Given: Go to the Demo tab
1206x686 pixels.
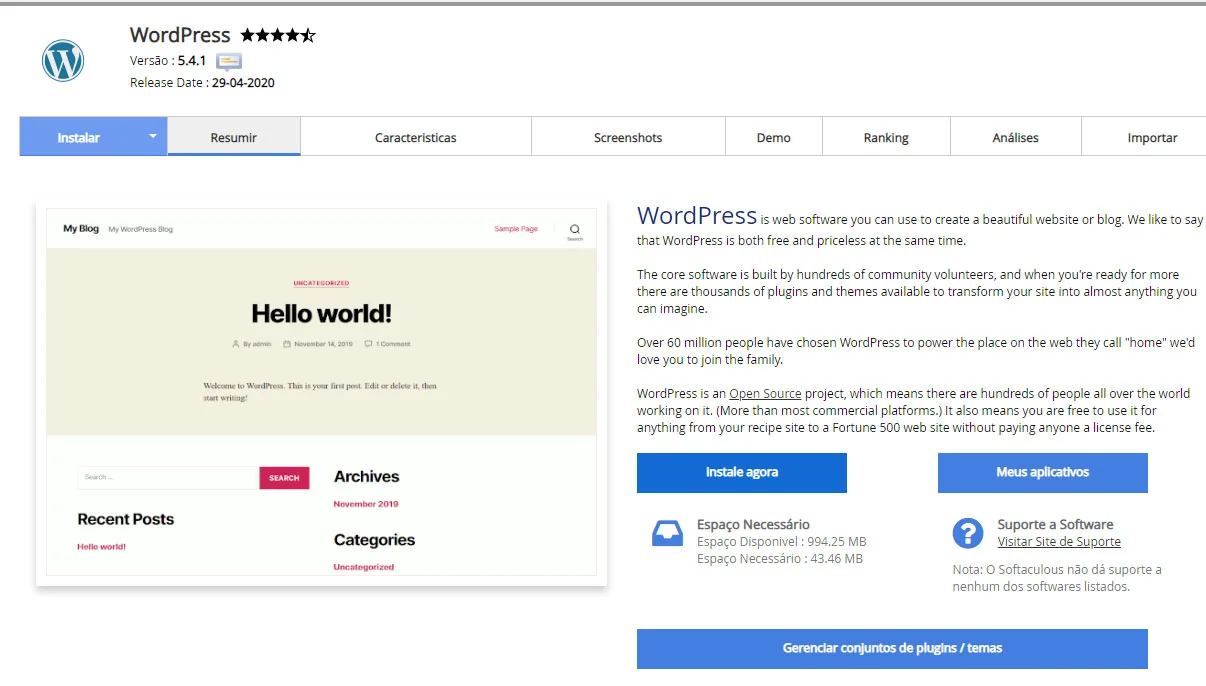Looking at the screenshot, I should click(773, 138).
